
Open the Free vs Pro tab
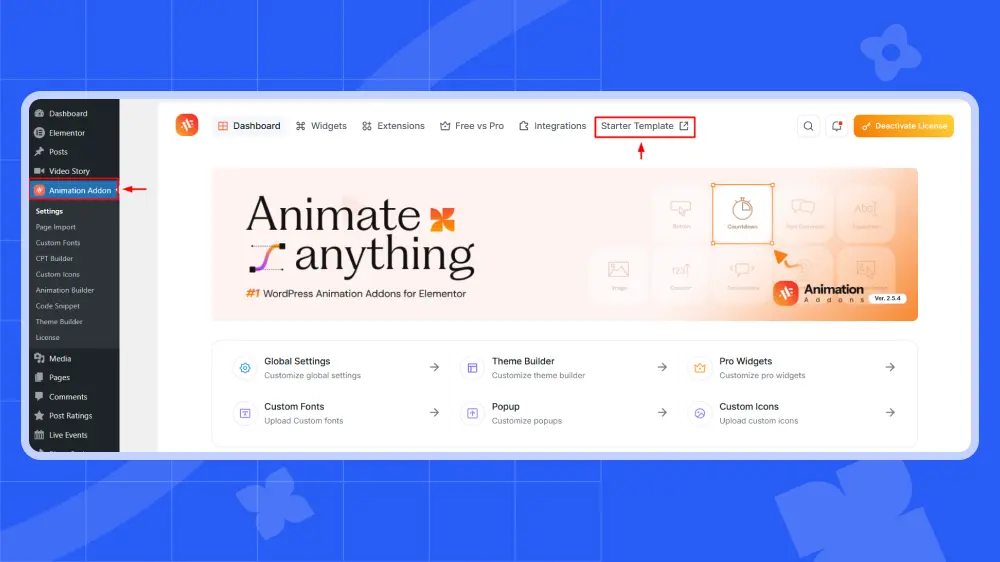[472, 126]
